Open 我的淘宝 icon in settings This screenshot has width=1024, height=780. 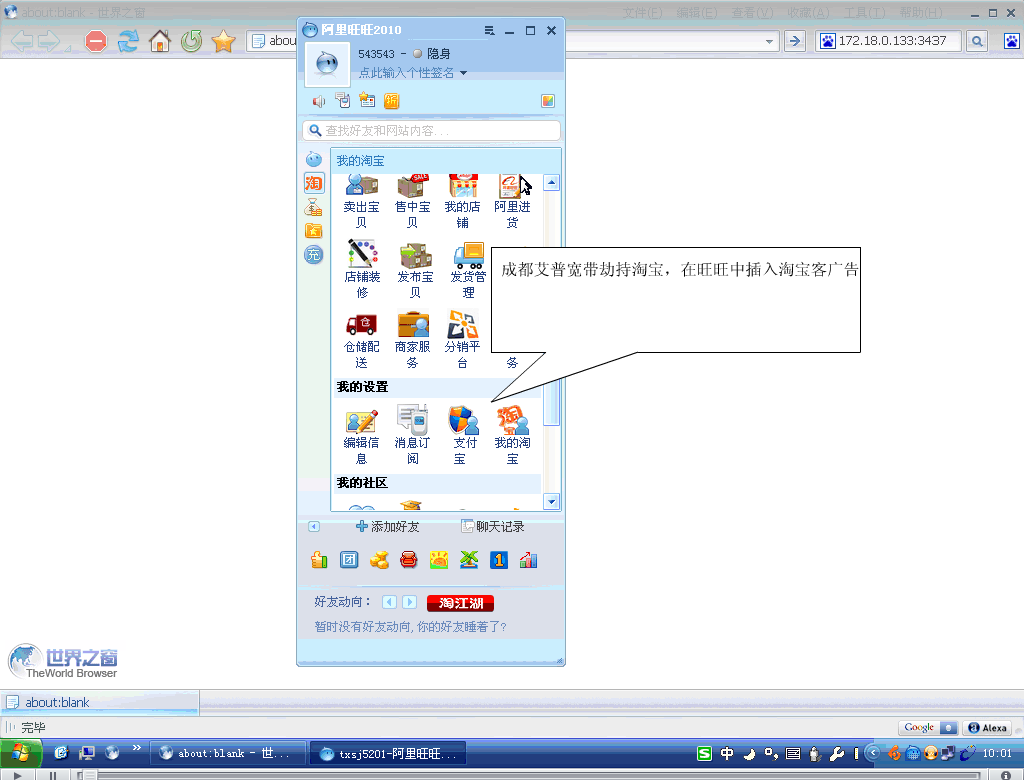512,435
